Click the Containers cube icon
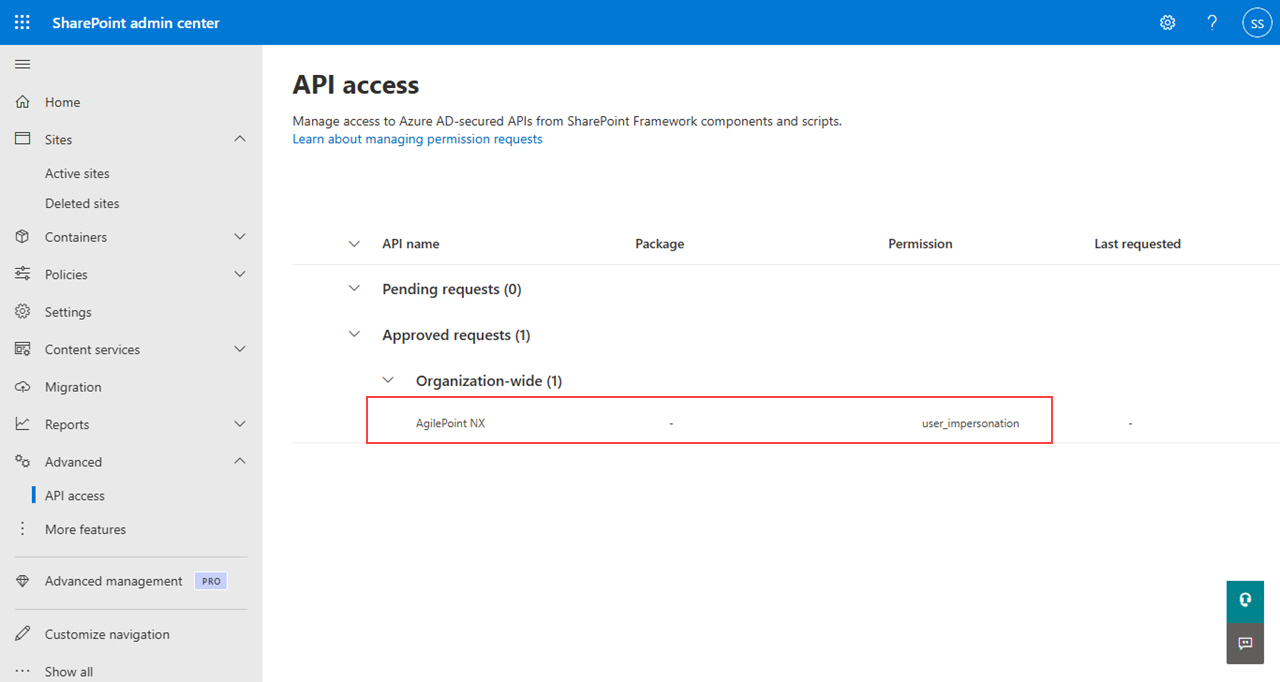Image resolution: width=1280 pixels, height=682 pixels. 22,237
